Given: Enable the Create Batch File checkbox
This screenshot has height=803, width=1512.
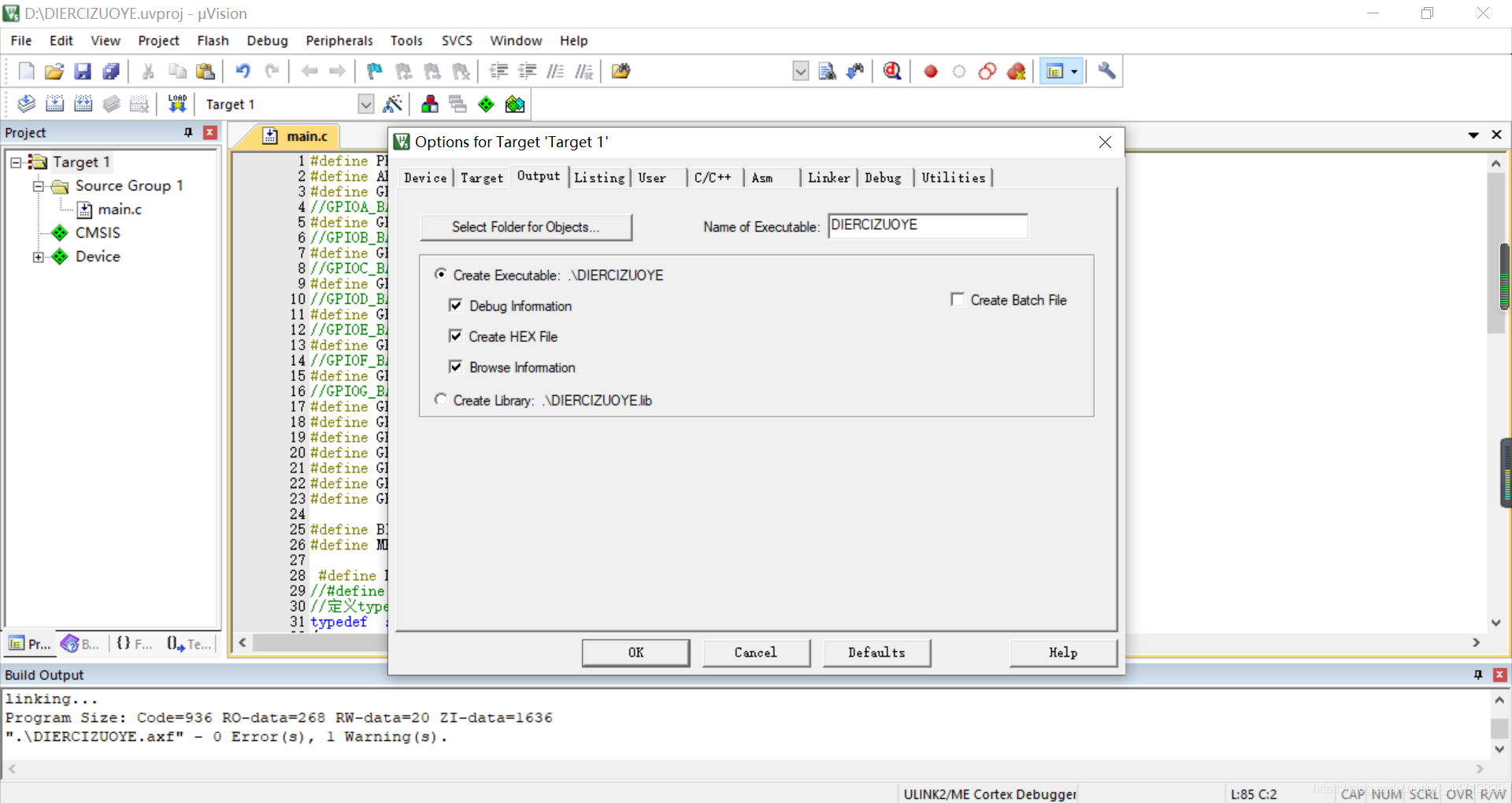Looking at the screenshot, I should tap(958, 300).
